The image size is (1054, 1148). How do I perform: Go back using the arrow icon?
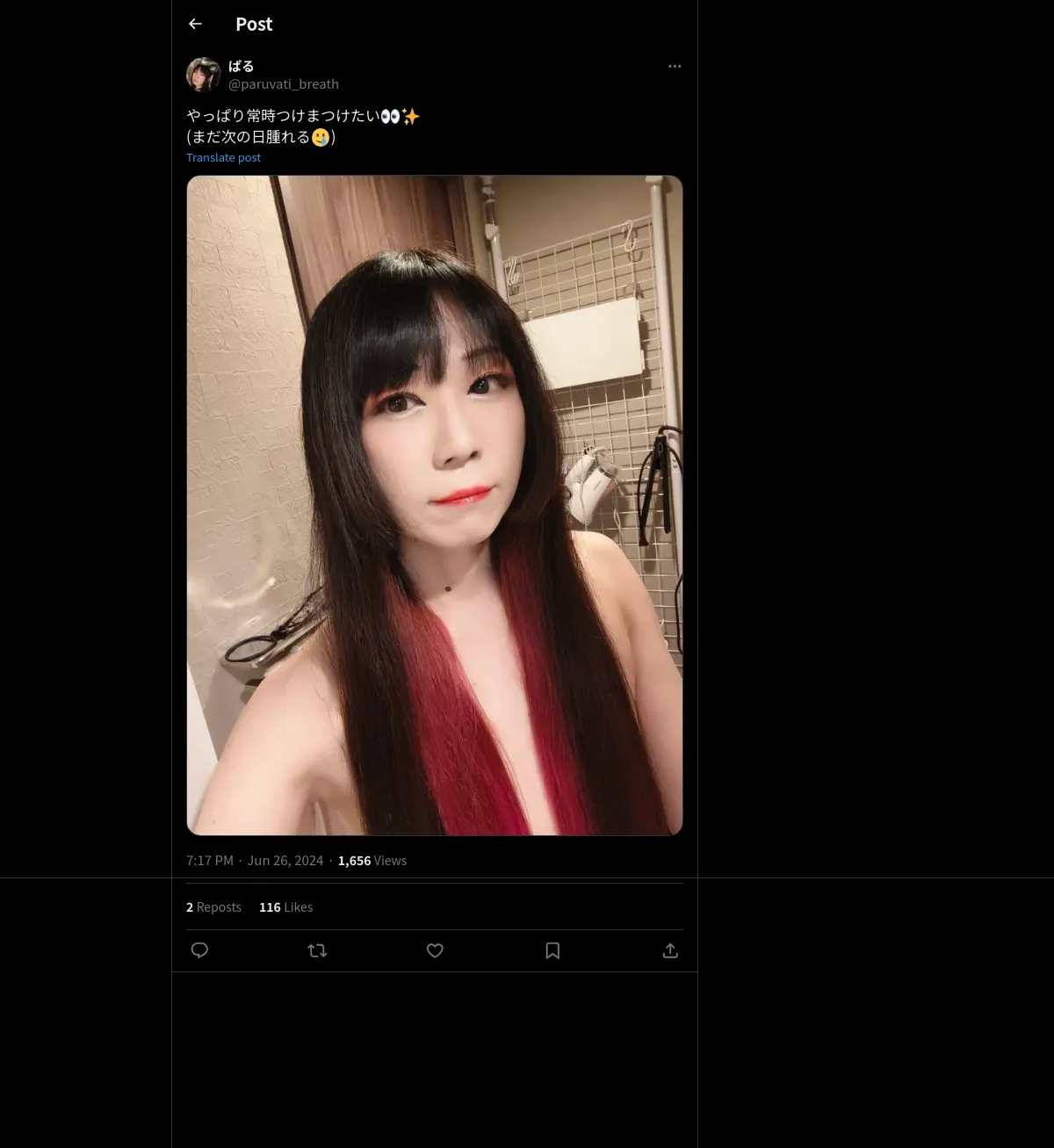[x=195, y=24]
